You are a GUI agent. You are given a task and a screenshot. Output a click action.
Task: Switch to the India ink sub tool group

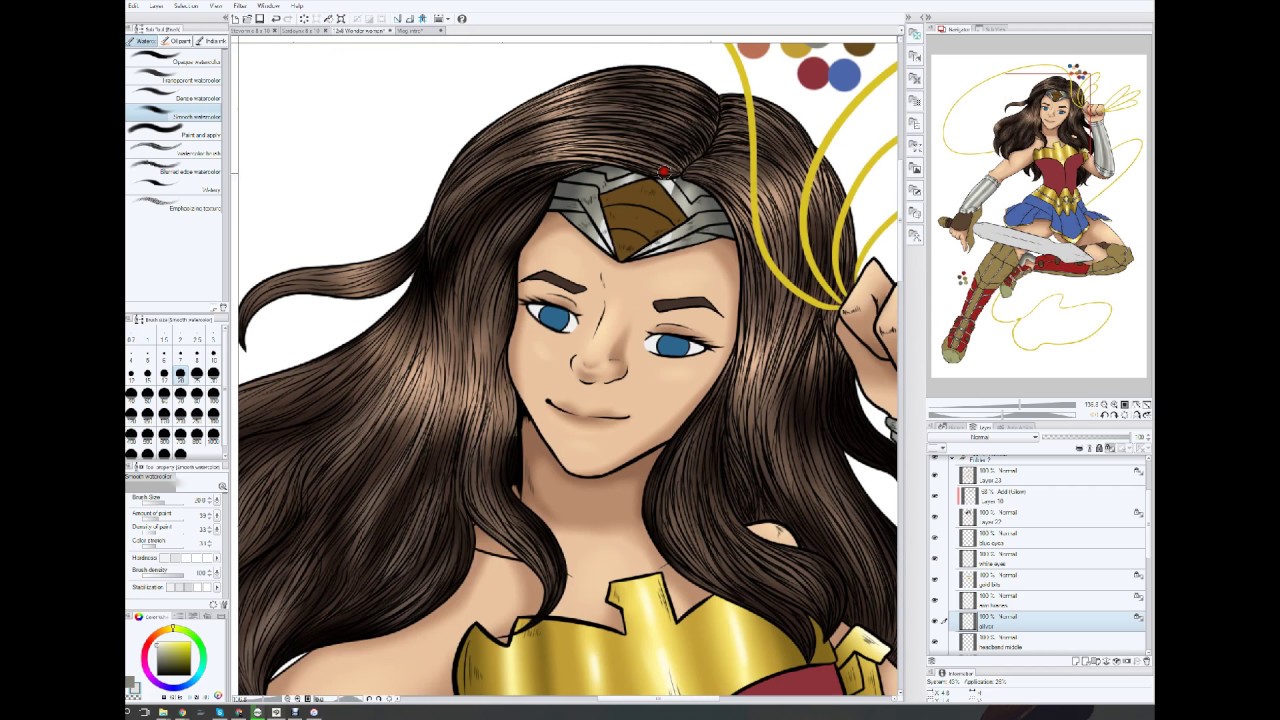coord(210,41)
